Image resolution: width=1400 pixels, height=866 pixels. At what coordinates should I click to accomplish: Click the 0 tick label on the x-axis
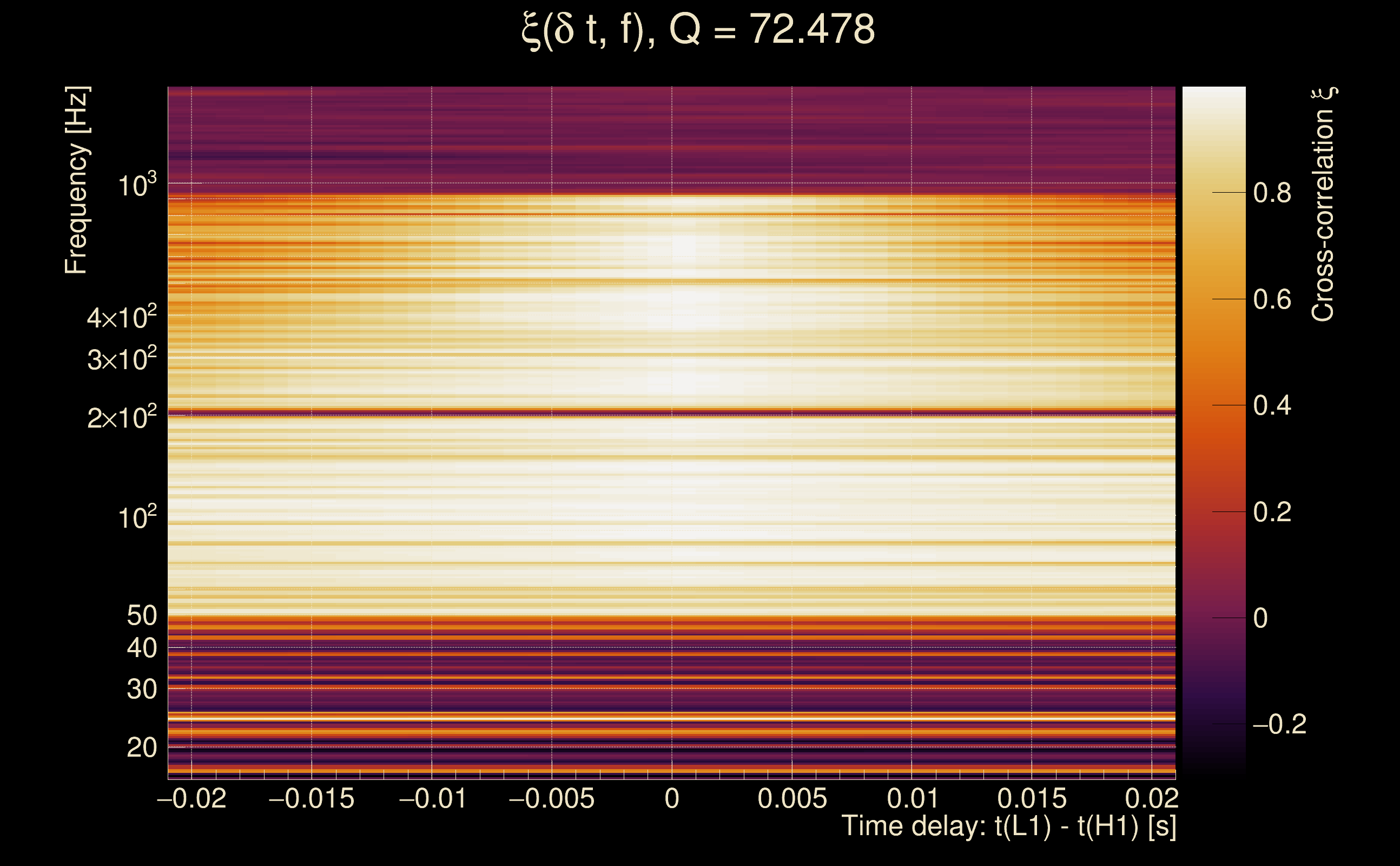672,799
